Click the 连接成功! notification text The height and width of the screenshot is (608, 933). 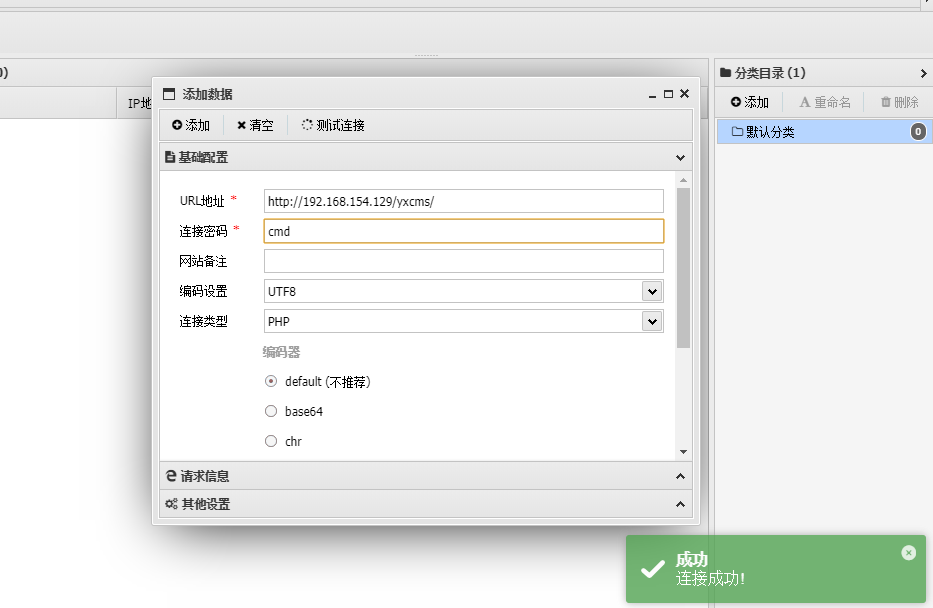[710, 578]
